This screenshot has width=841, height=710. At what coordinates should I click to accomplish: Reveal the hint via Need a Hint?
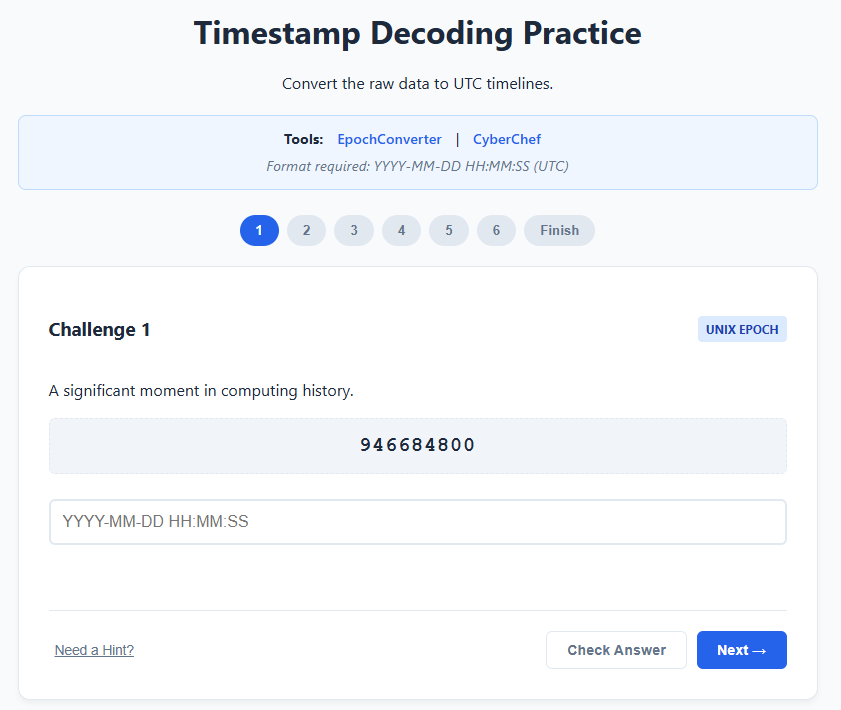94,650
